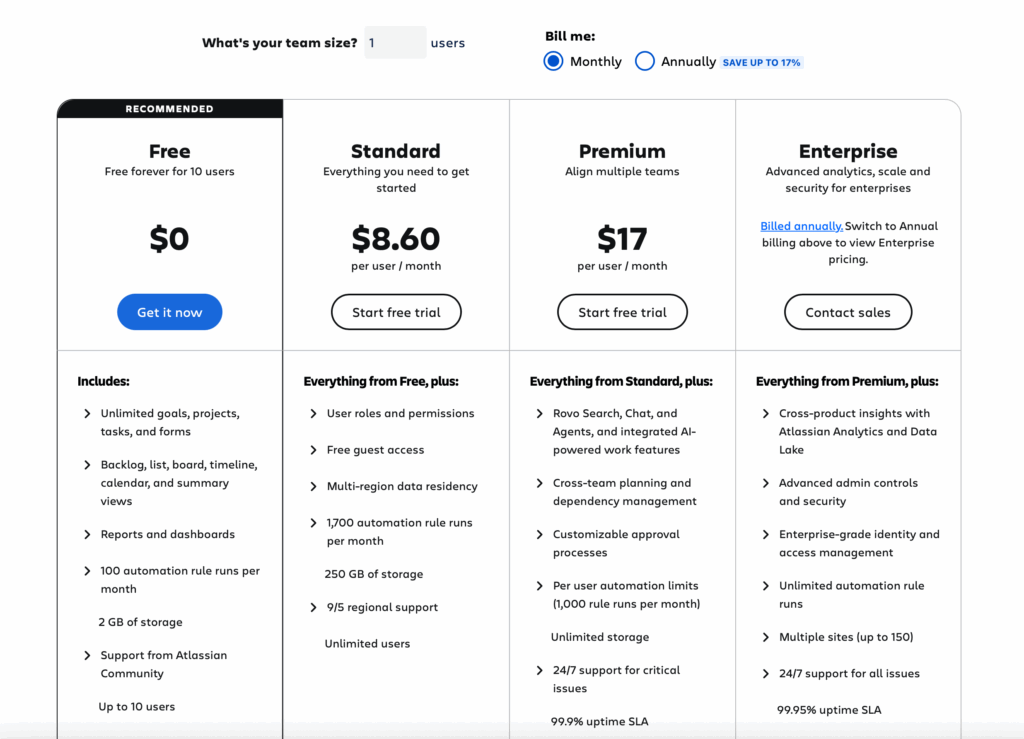Select the Monthly billing radio button
Screen dimensions: 1024x739
(x=553, y=61)
